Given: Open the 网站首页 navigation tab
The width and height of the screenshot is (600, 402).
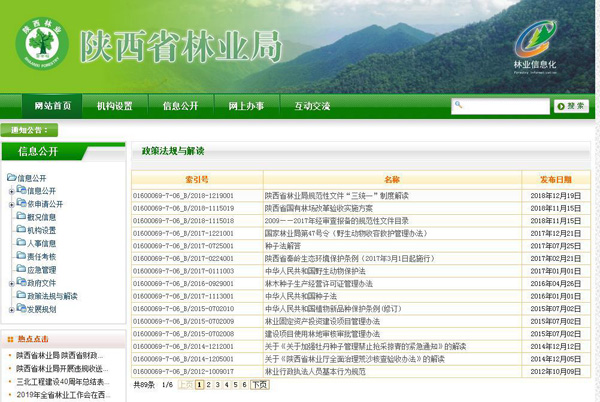Looking at the screenshot, I should coord(52,105).
